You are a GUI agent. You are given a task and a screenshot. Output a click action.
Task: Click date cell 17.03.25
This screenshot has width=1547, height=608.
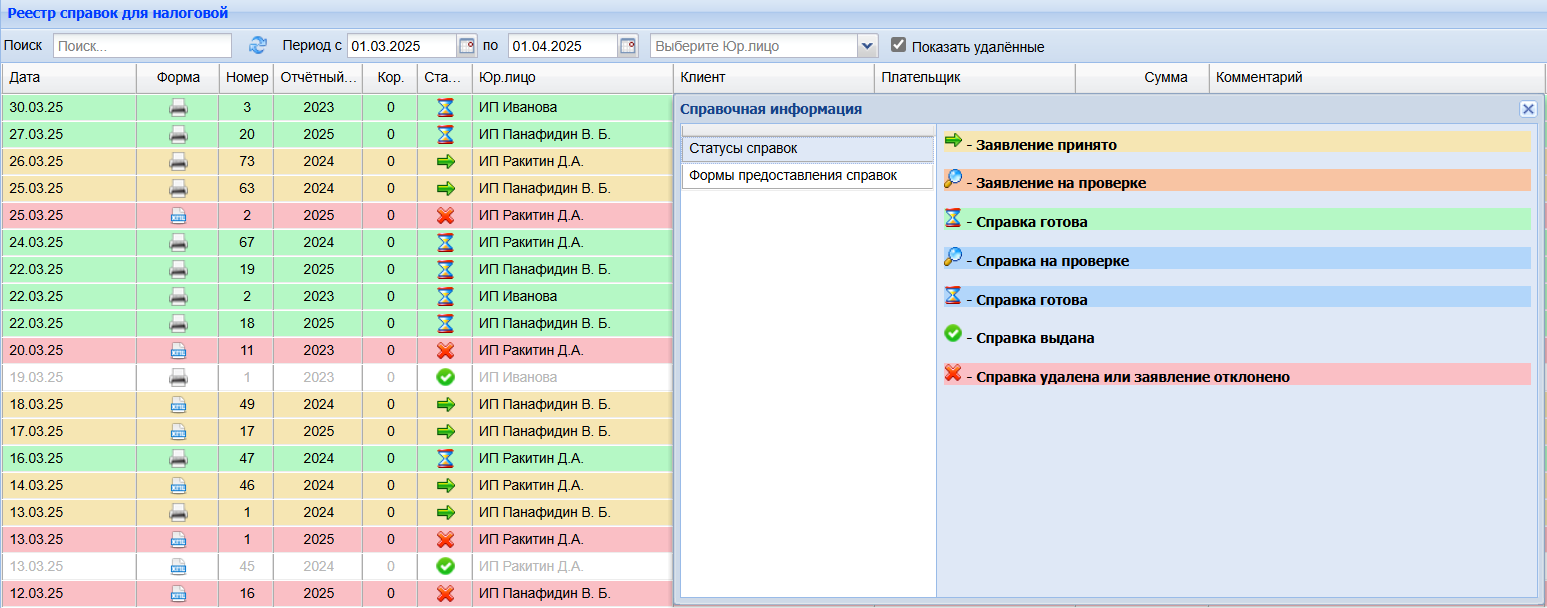pyautogui.click(x=69, y=431)
